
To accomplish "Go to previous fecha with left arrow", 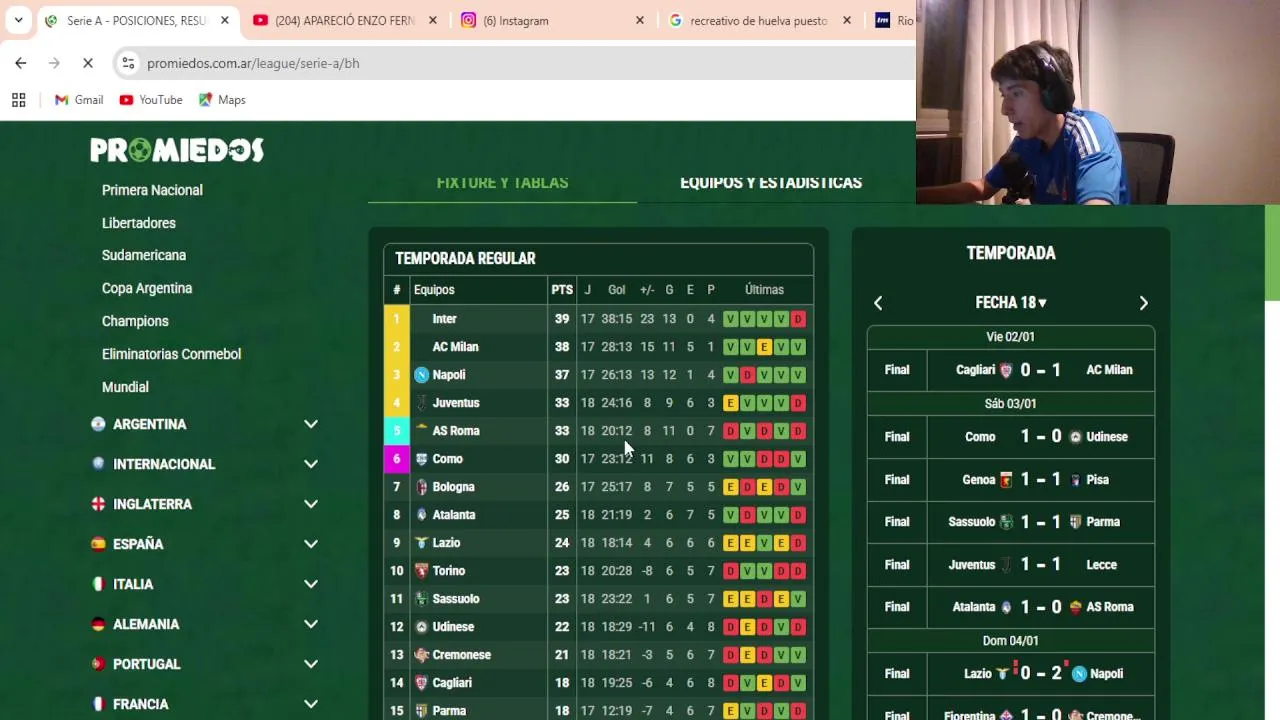I will (878, 303).
